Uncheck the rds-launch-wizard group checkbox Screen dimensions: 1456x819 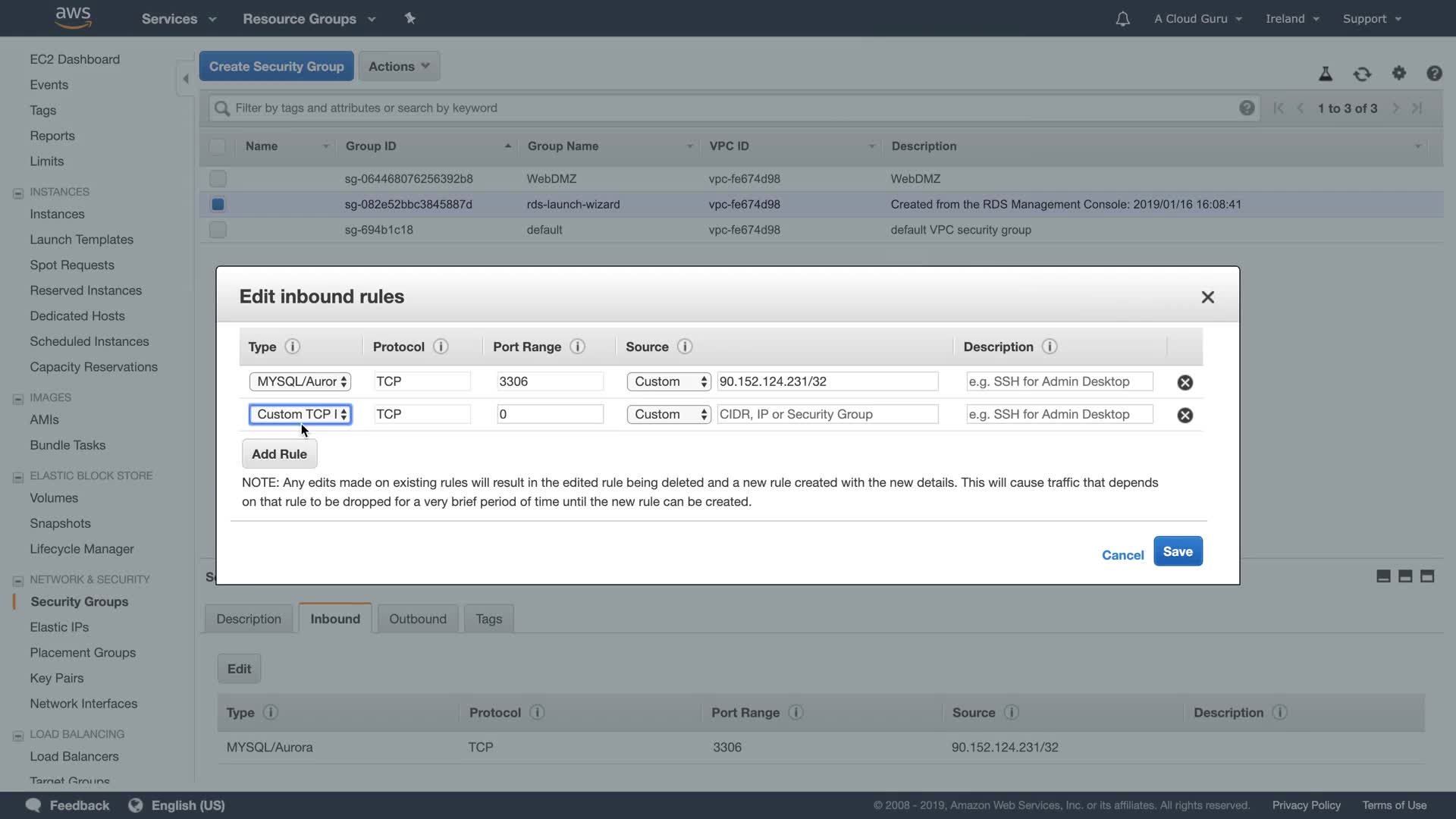218,204
